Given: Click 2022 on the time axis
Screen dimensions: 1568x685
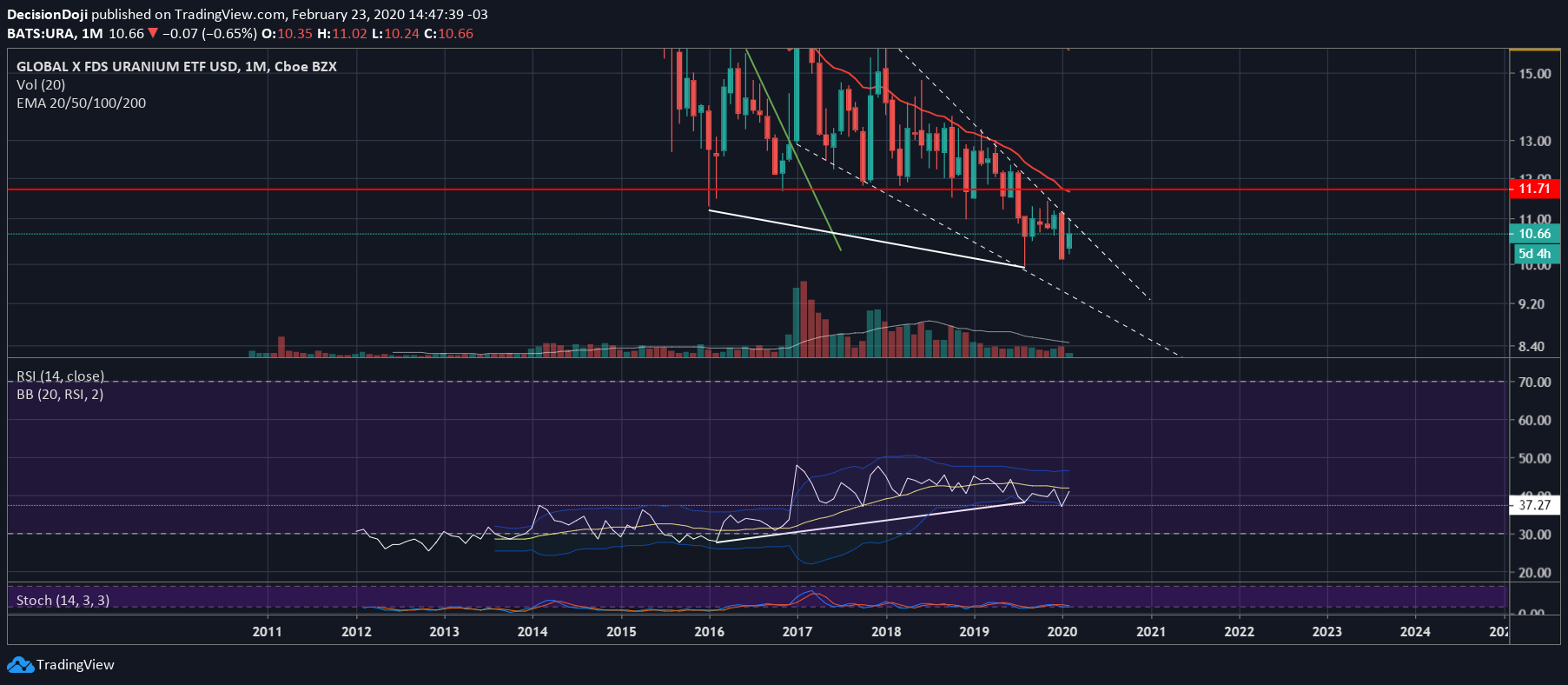Looking at the screenshot, I should pyautogui.click(x=1240, y=631).
